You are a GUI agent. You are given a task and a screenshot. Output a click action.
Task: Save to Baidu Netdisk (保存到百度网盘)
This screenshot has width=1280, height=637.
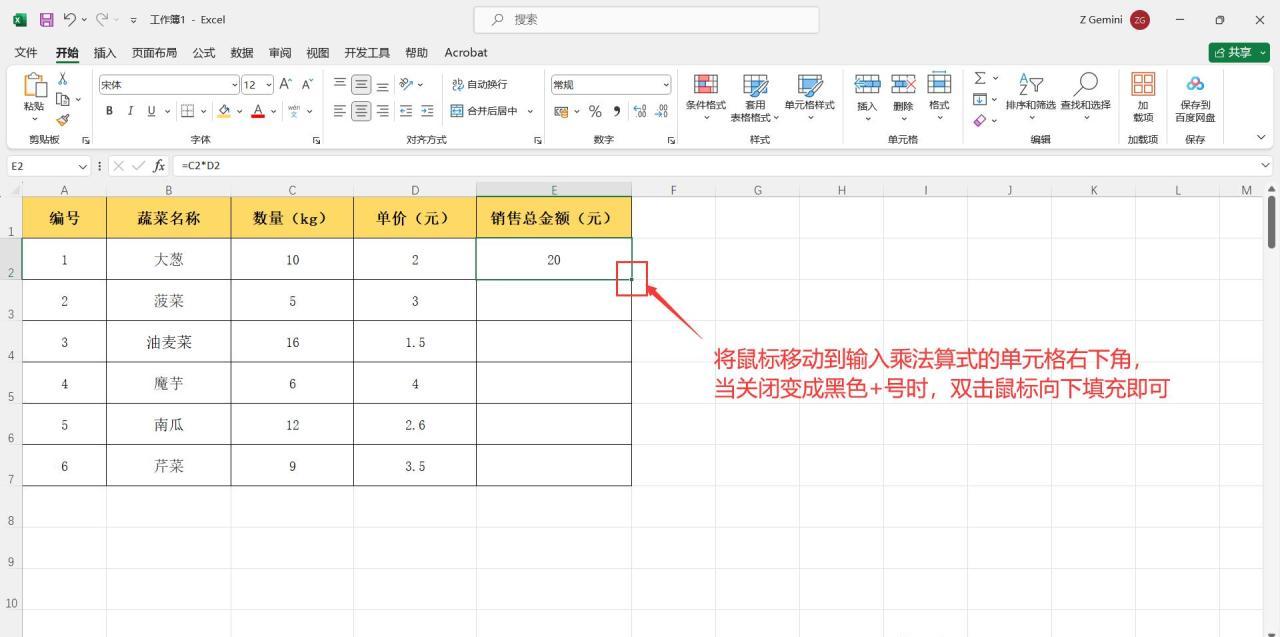point(1195,98)
